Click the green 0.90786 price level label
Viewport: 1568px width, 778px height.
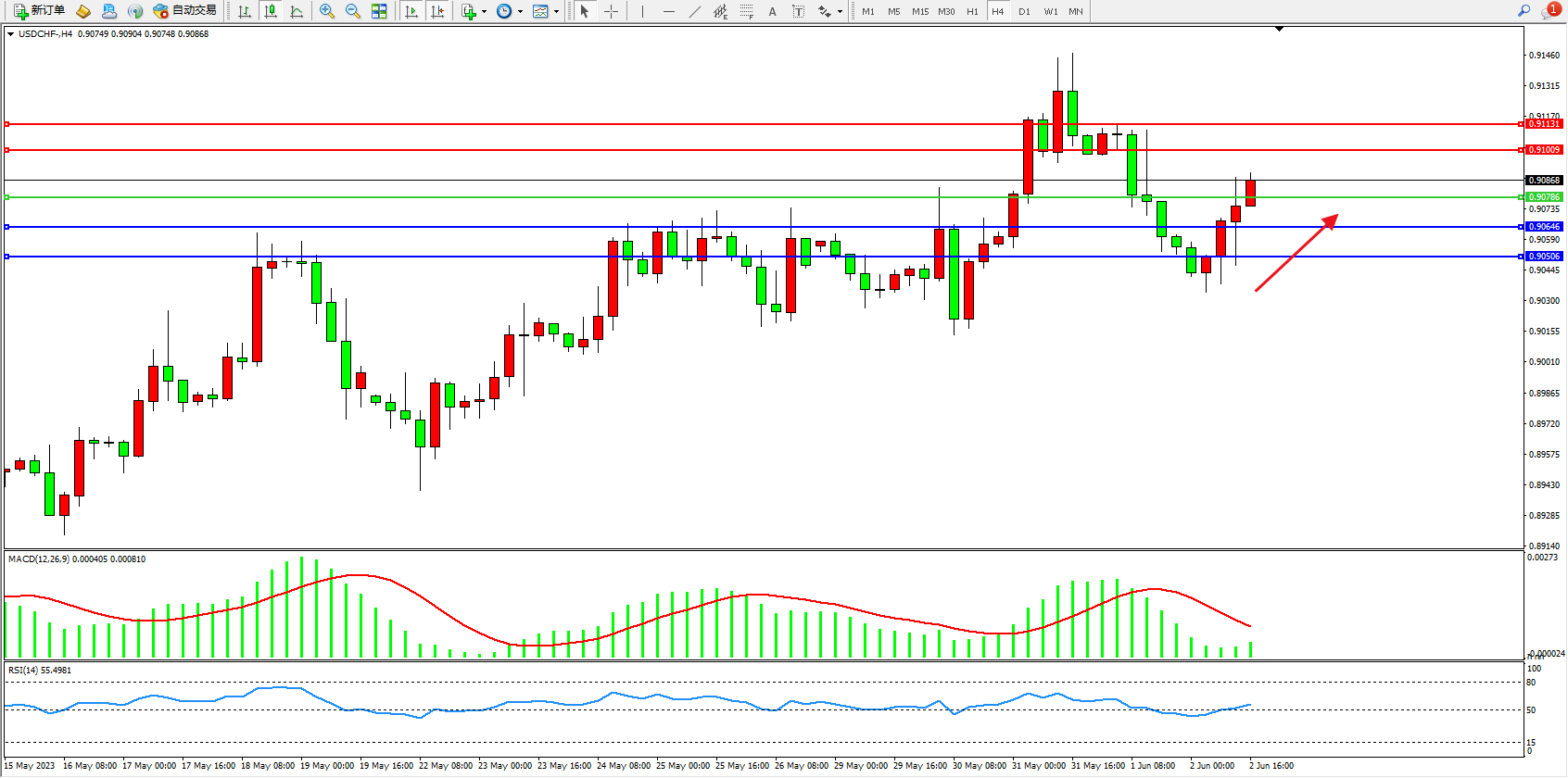point(1544,196)
